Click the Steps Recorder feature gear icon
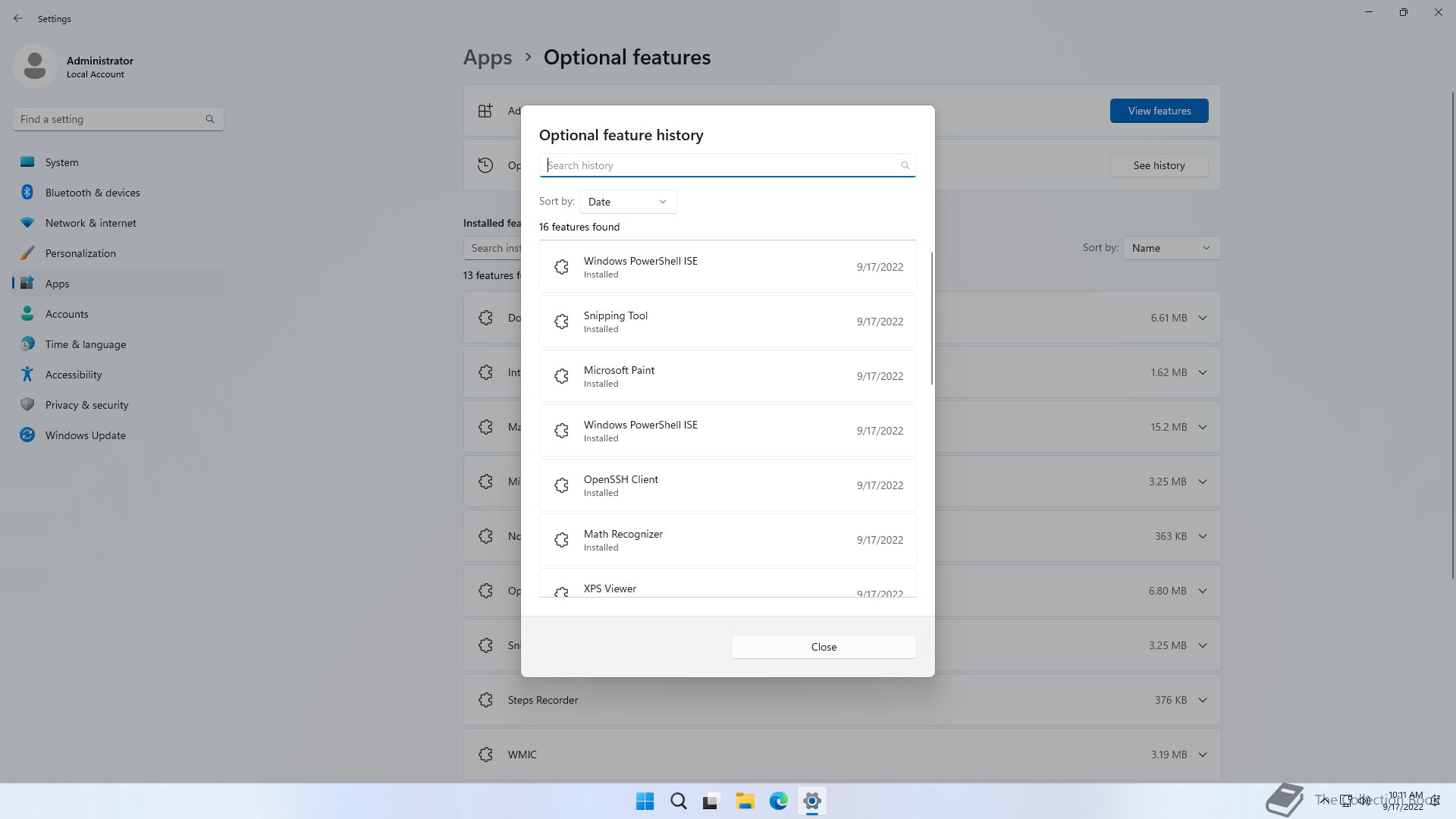This screenshot has width=1456, height=819. click(486, 700)
